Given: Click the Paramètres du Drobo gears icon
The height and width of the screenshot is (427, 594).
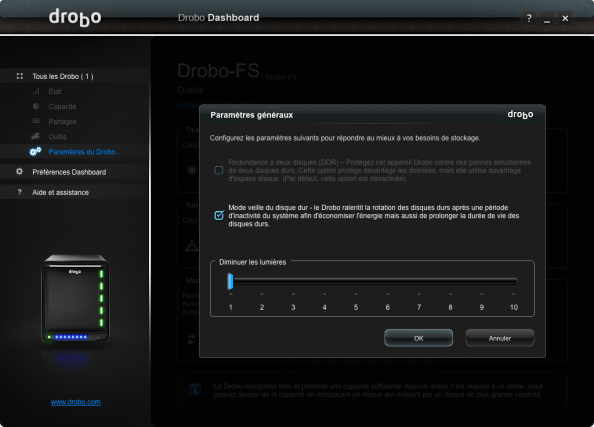Looking at the screenshot, I should click(x=35, y=152).
